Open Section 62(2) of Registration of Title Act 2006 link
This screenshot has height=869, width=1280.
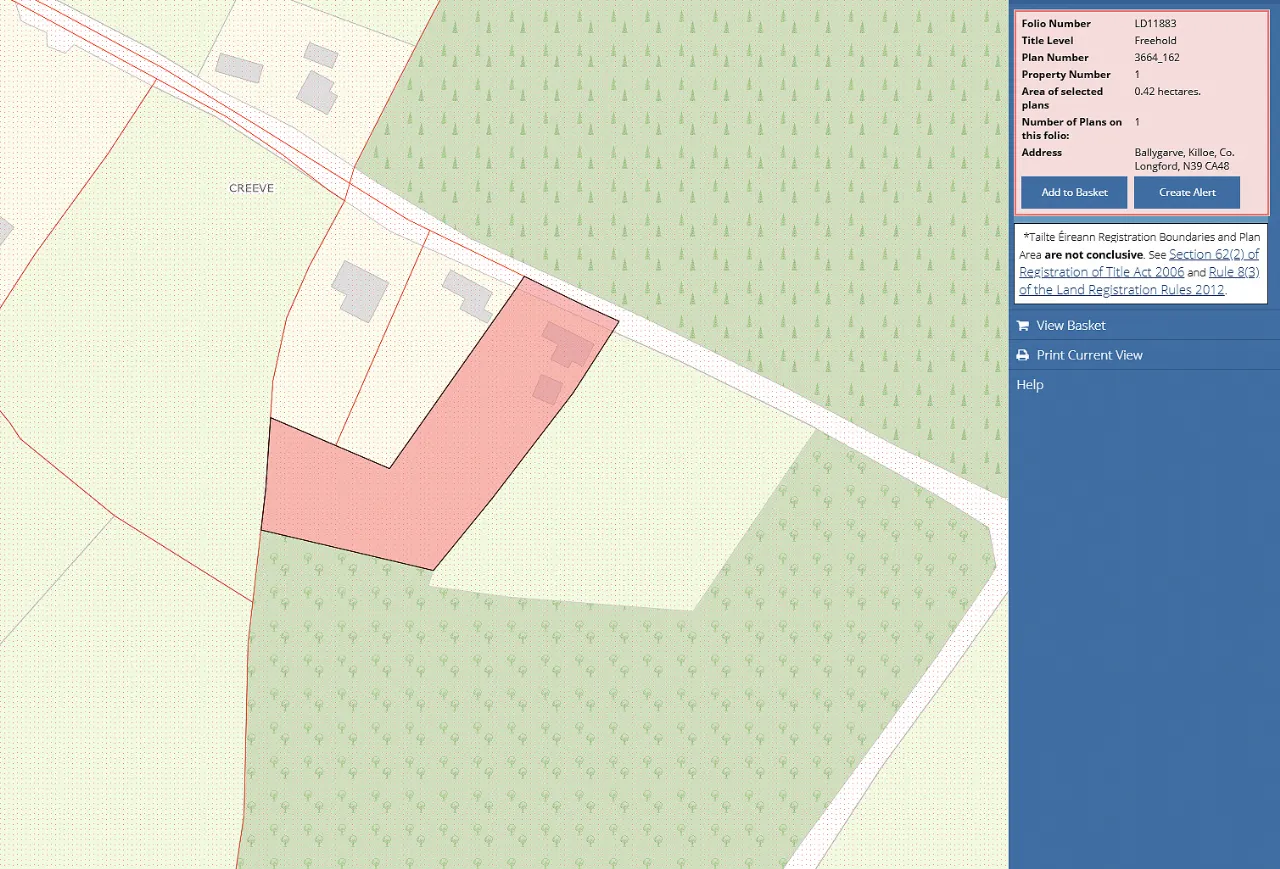(1139, 263)
